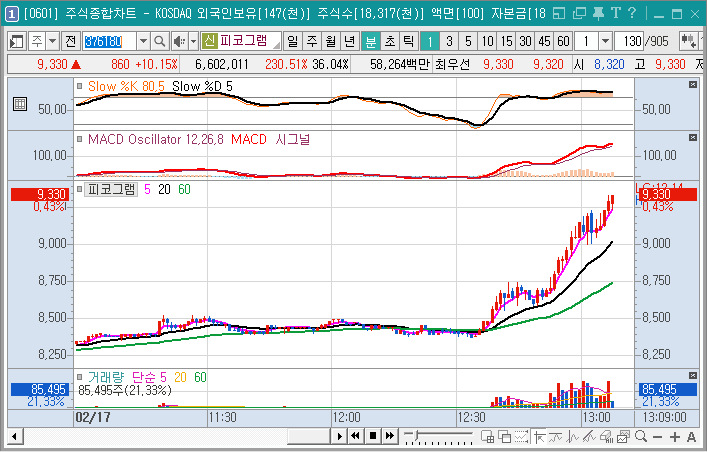This screenshot has height=452, width=707.
Task: Close the 거래량 volume panel
Action: point(693,375)
